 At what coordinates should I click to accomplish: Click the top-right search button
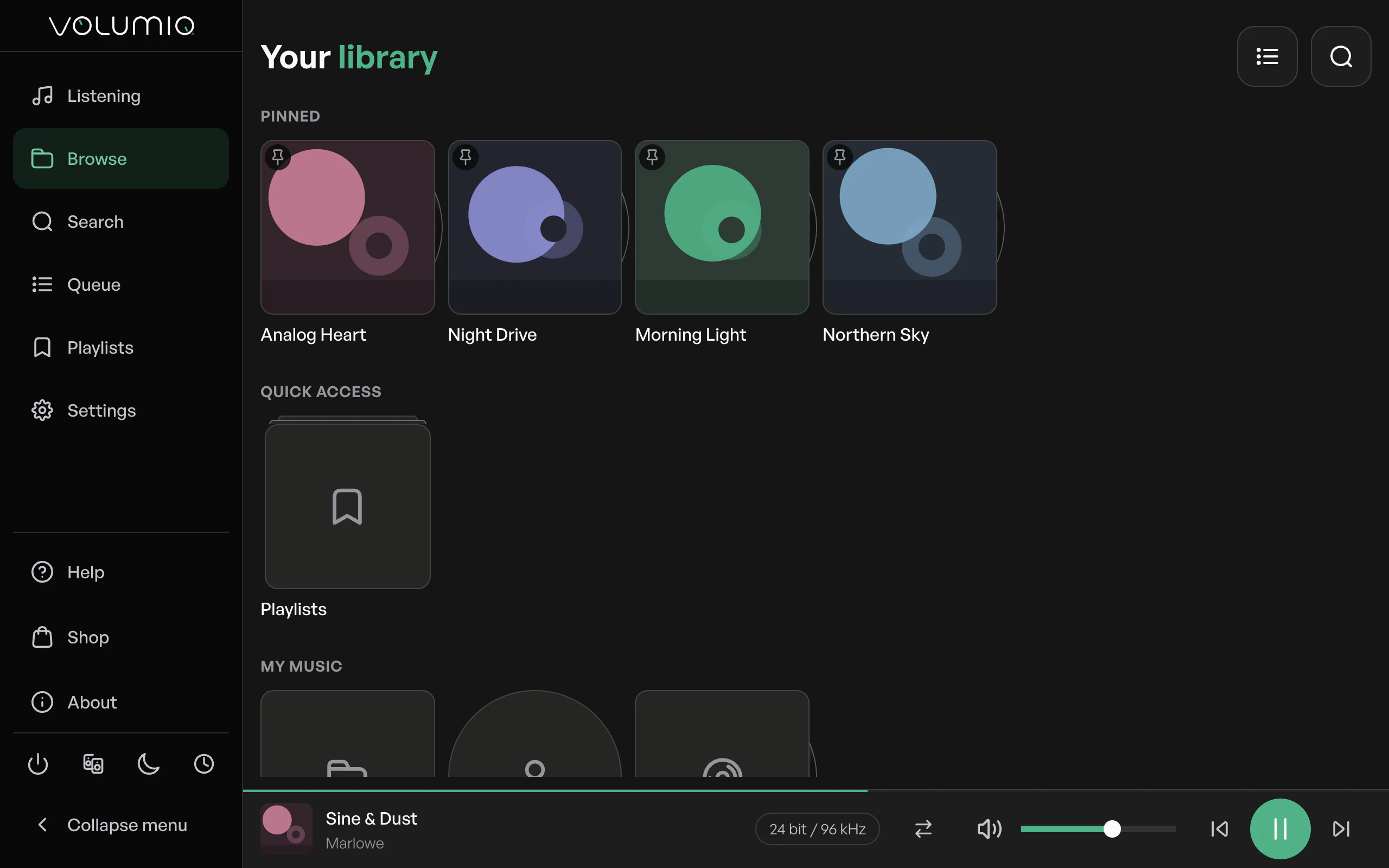point(1341,56)
